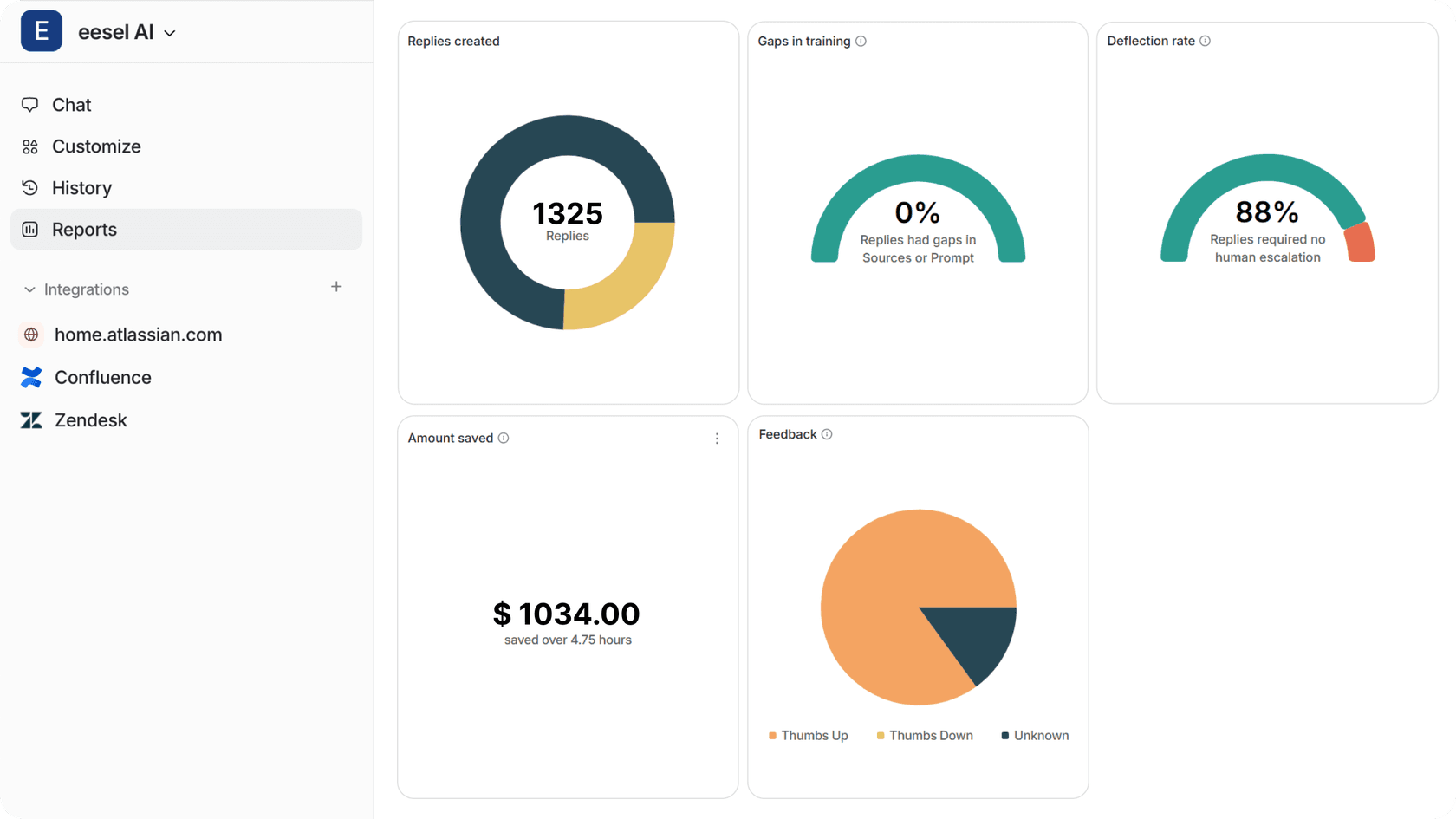Toggle Thumbs Down in Feedback legend
The height and width of the screenshot is (819, 1456).
(924, 736)
